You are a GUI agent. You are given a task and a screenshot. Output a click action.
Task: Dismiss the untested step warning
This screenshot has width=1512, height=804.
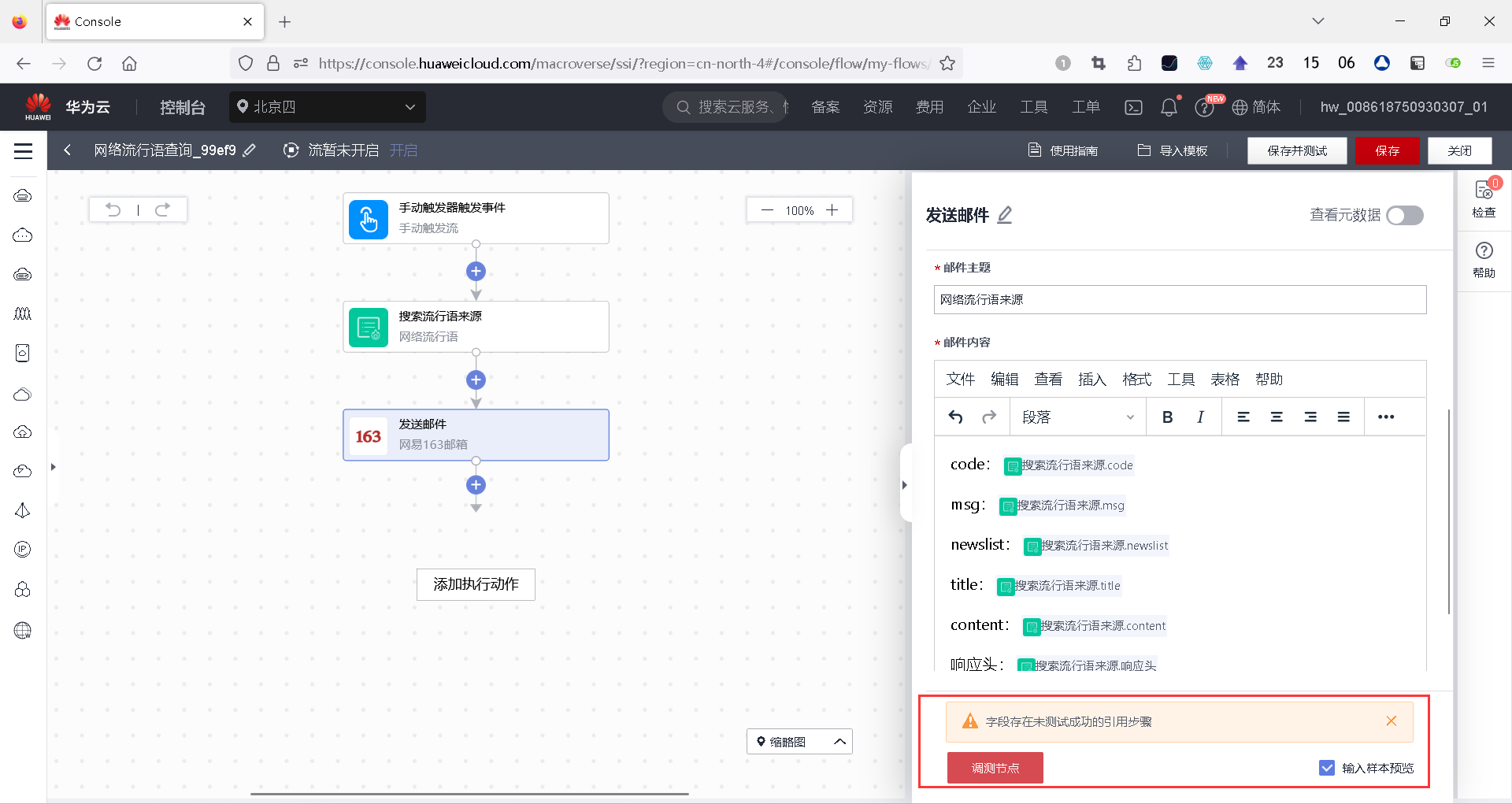point(1392,721)
